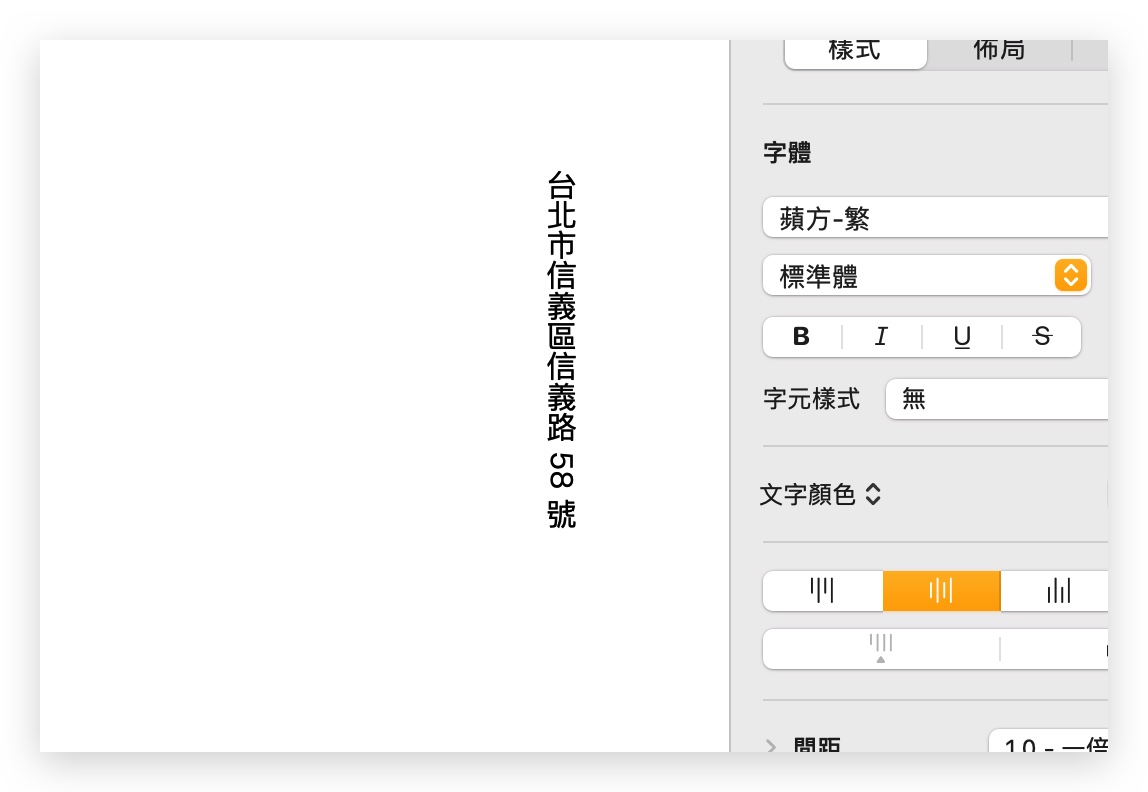Screen dimensions: 1148x792
Task: Click the decrease indent icon
Action: click(x=881, y=649)
